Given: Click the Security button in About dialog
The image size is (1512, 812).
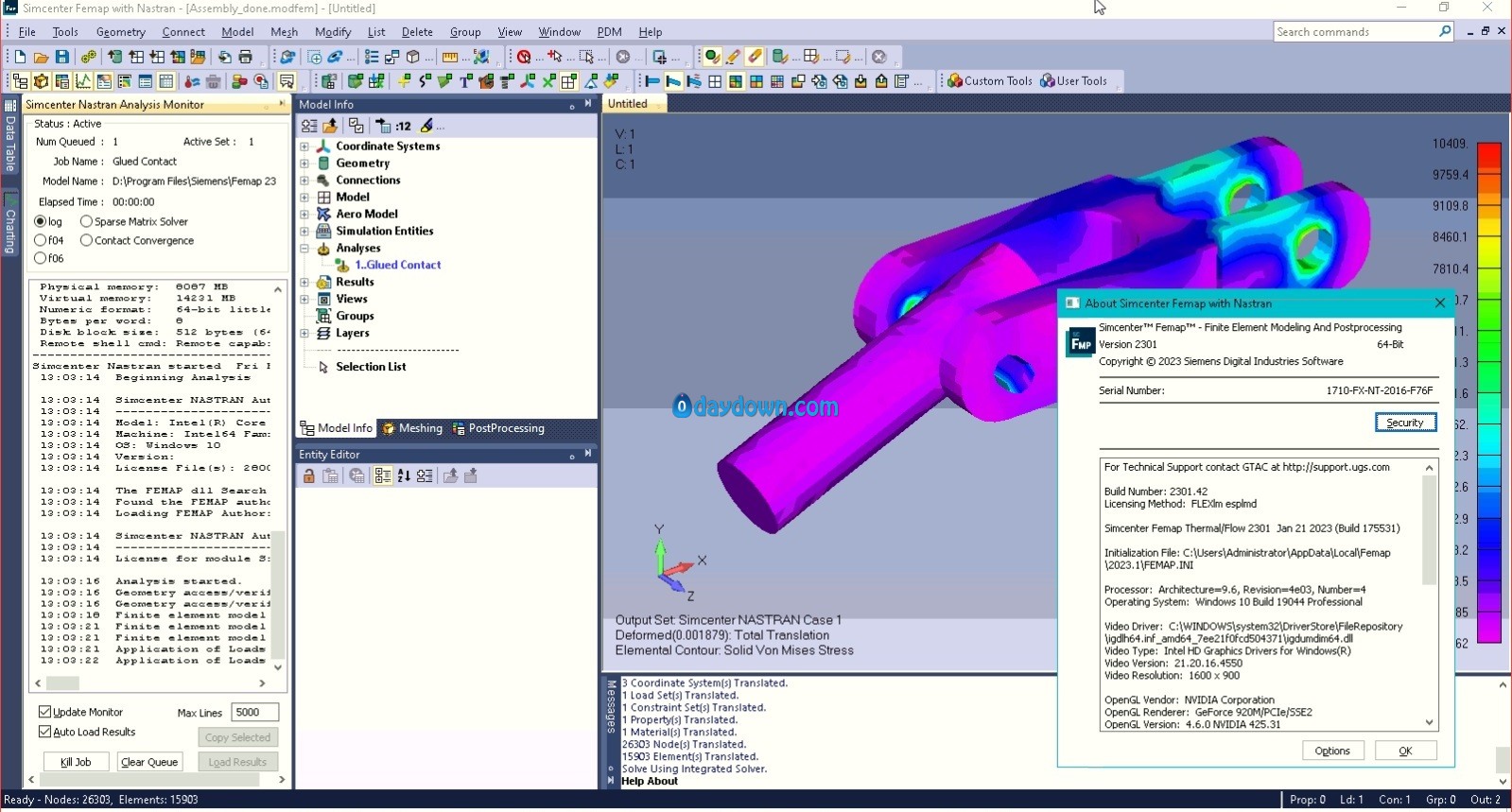Looking at the screenshot, I should click(1404, 423).
